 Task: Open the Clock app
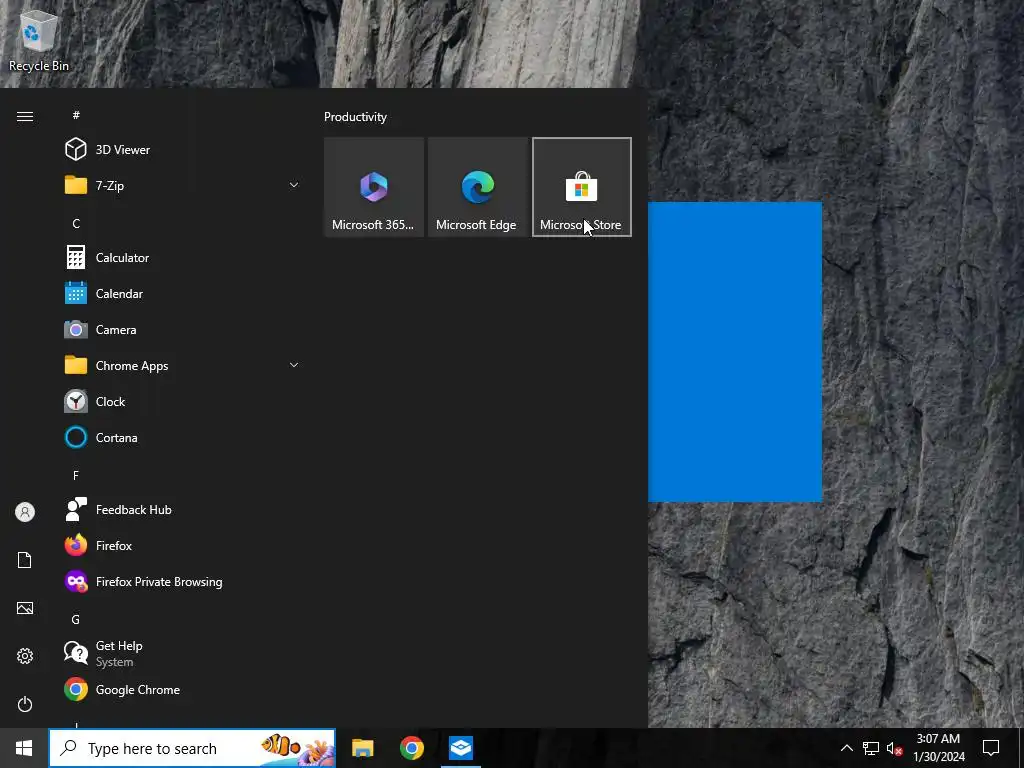click(x=182, y=401)
